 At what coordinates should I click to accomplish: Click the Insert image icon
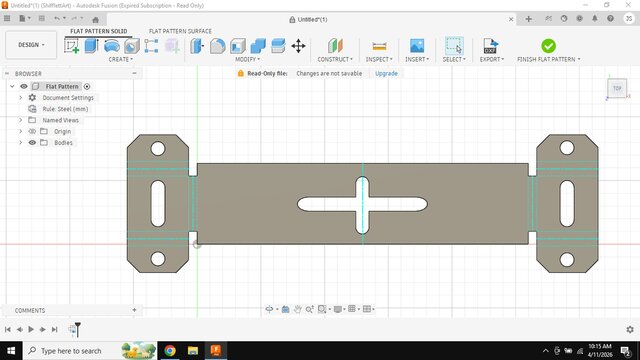[x=417, y=46]
